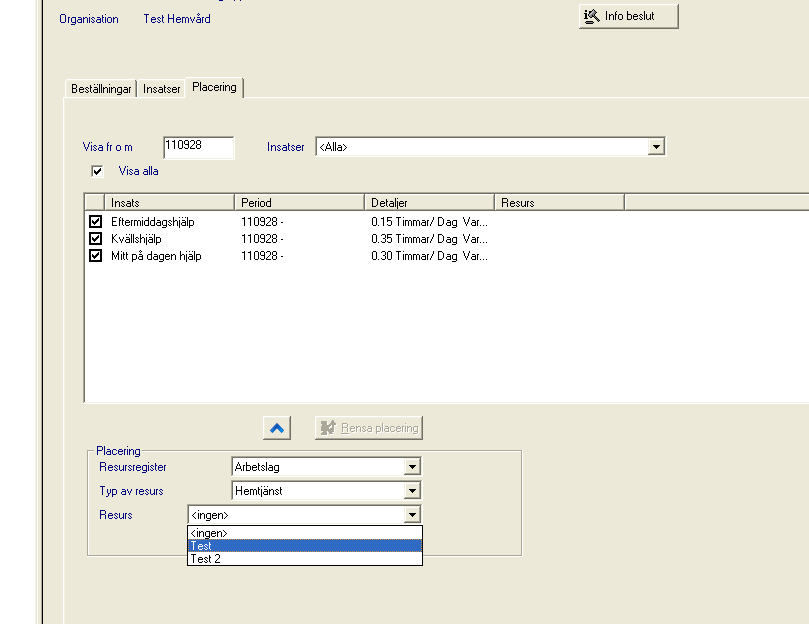Choose Test in the Resur list
Screen dimensions: 809x624
coord(305,546)
